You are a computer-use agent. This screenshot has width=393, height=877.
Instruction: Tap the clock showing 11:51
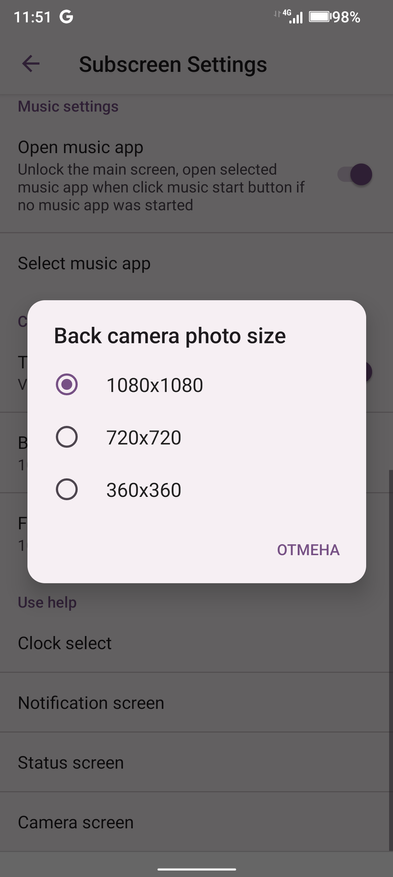[32, 17]
